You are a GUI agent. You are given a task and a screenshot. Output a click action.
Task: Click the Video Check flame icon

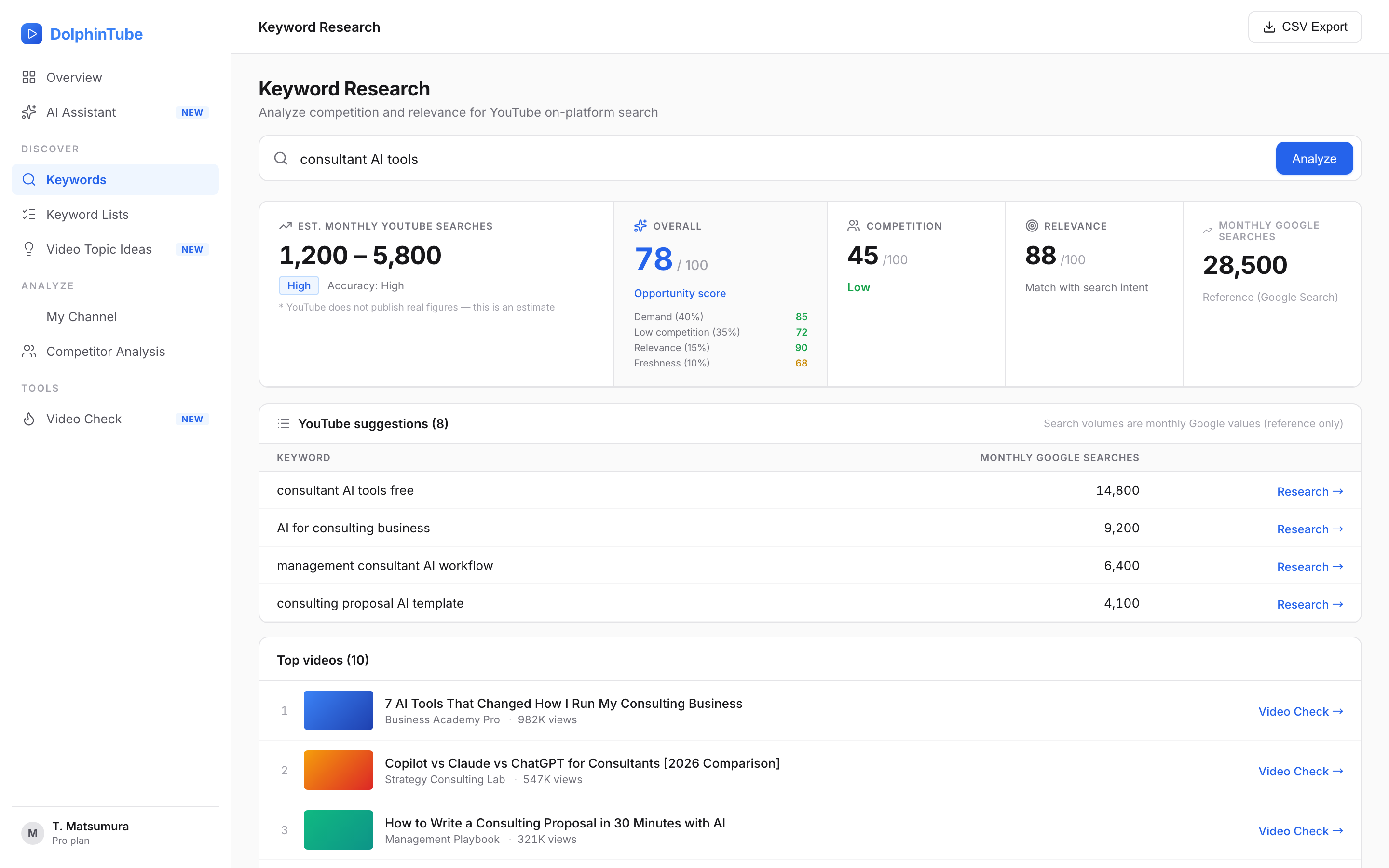(29, 419)
